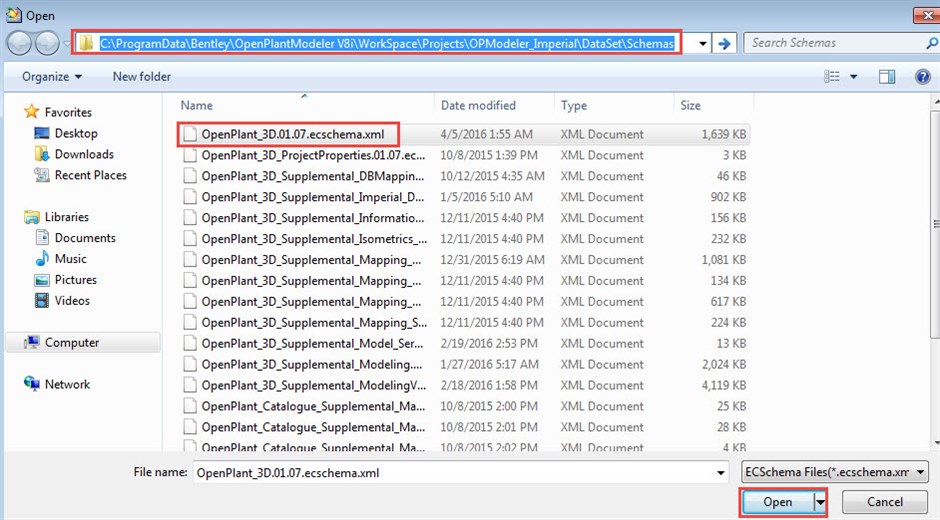Screen dimensions: 940x520
Task: Click file icon of OpenPlant_3D.01.07.ecschema.xml
Action: click(x=190, y=134)
